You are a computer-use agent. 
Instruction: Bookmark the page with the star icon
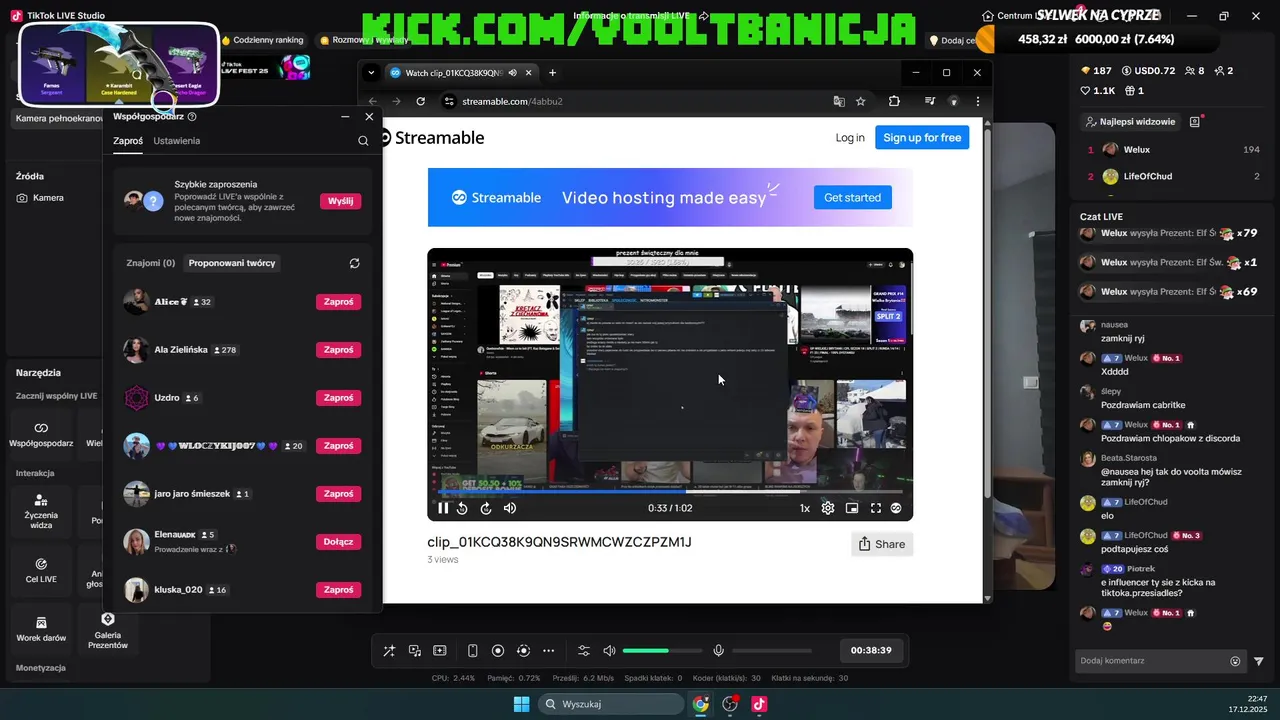pos(860,101)
